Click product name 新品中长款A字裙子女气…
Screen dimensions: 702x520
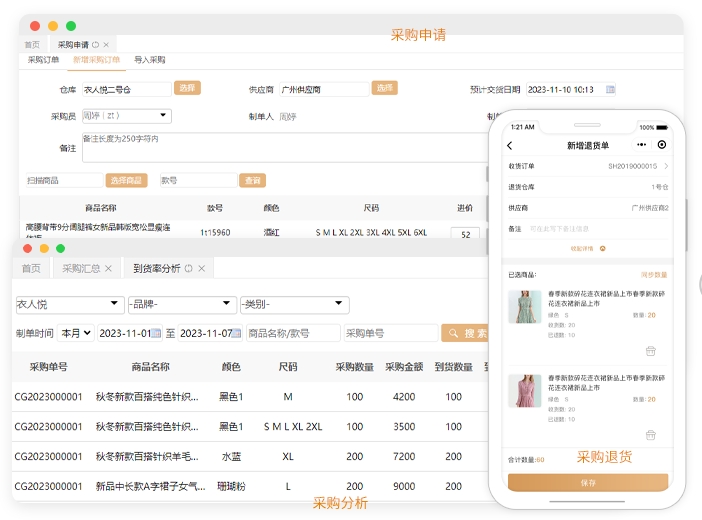150,486
